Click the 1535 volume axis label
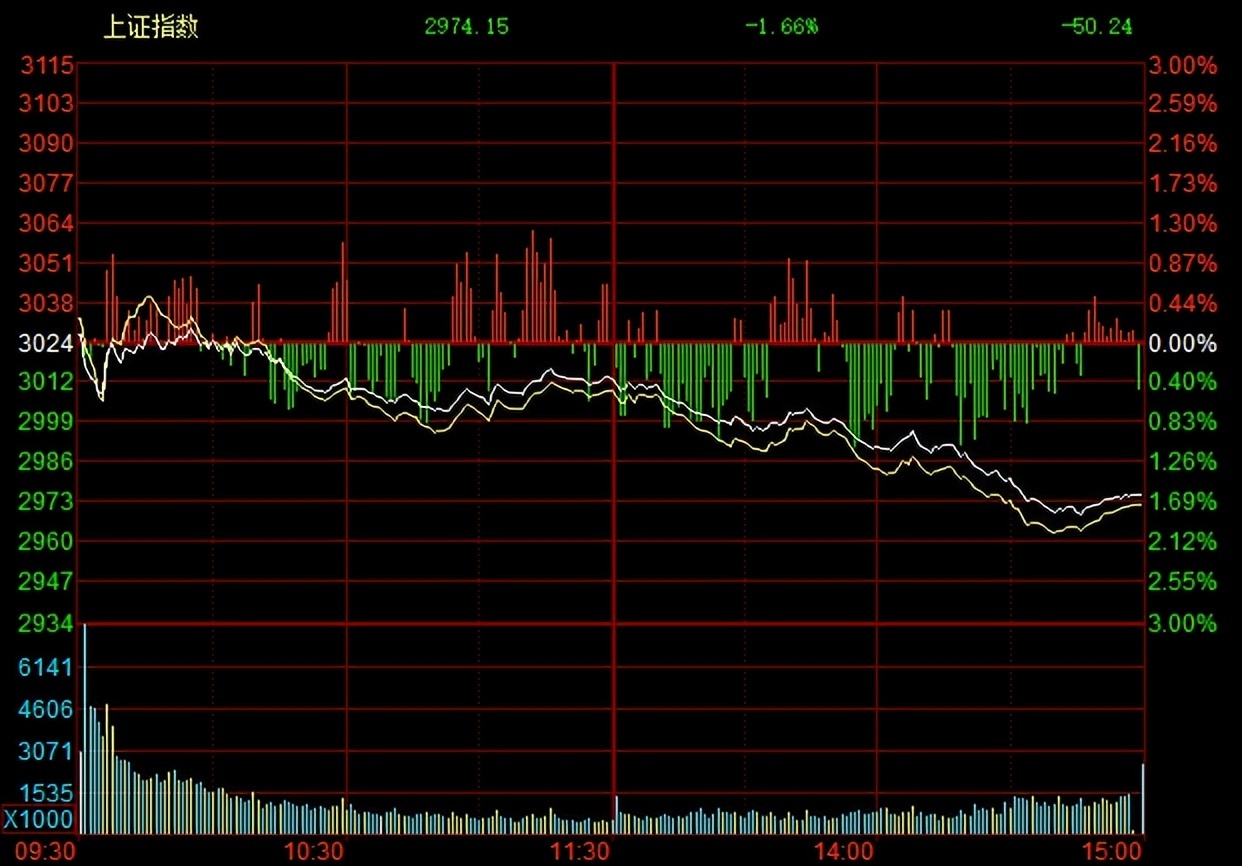Image resolution: width=1242 pixels, height=866 pixels. (46, 794)
